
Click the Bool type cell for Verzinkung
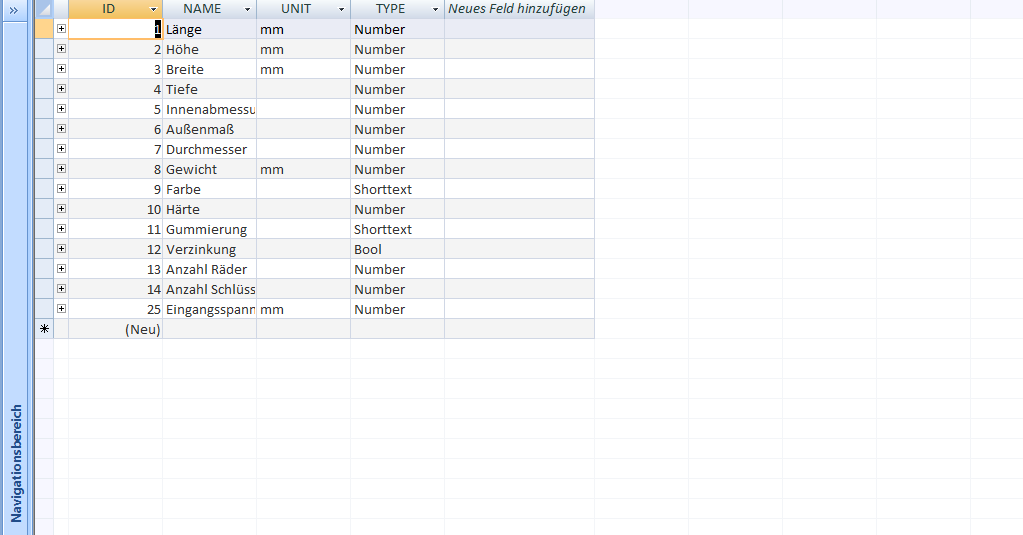396,249
